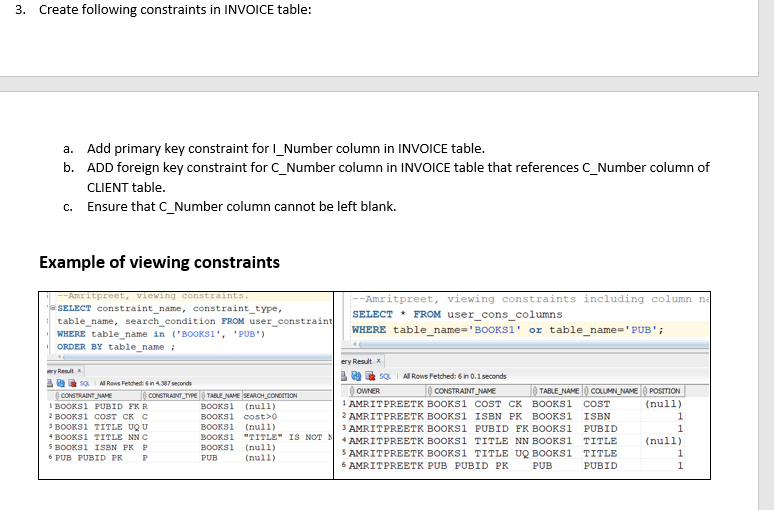Click 'BOOKS1 COST CK' in left grid
The width and height of the screenshot is (774, 510).
94,417
